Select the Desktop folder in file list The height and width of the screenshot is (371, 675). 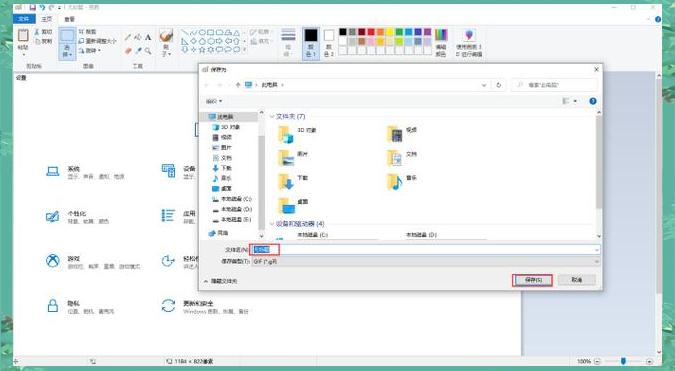point(293,205)
